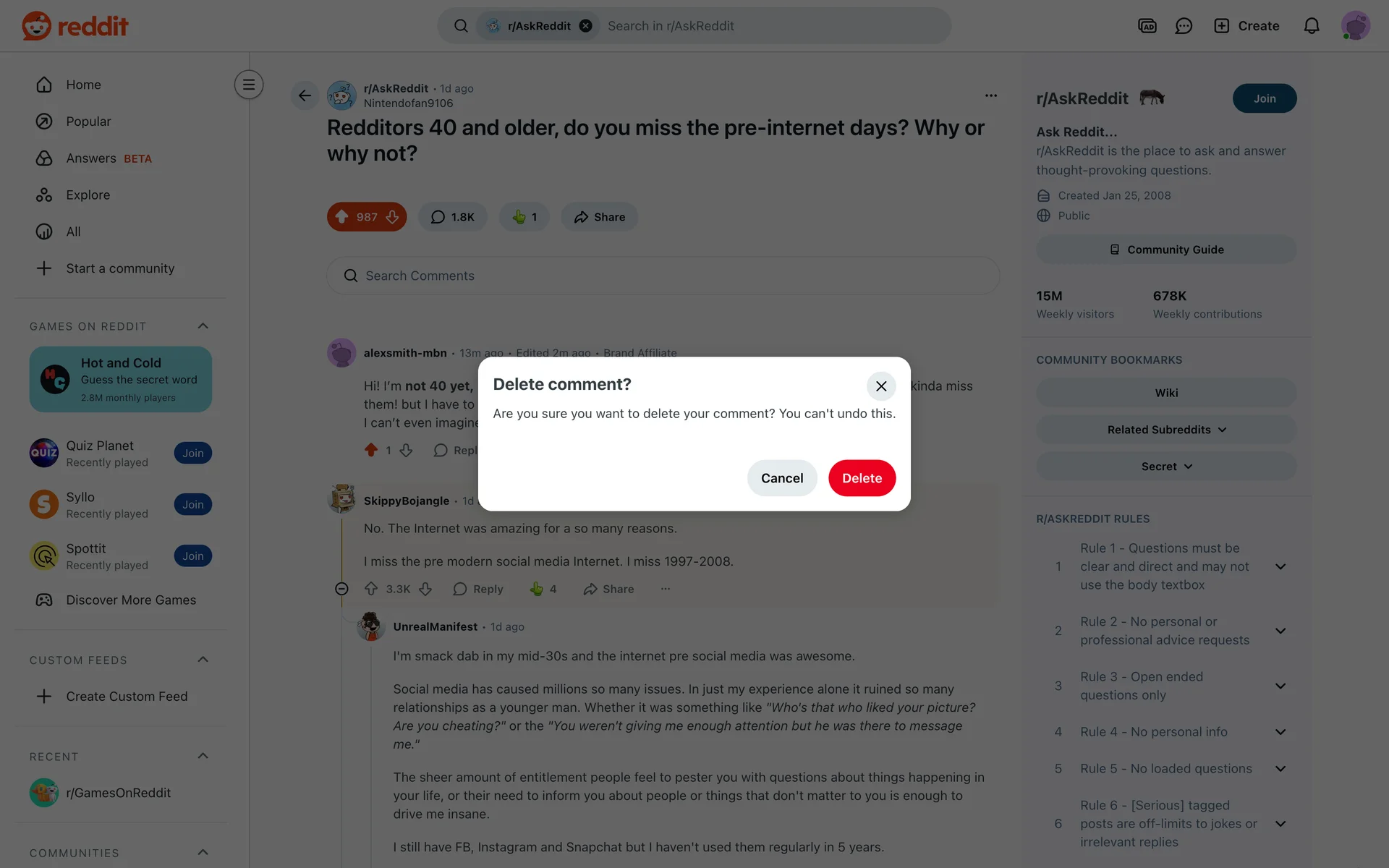
Task: Go back using the left arrow icon
Action: point(305,95)
